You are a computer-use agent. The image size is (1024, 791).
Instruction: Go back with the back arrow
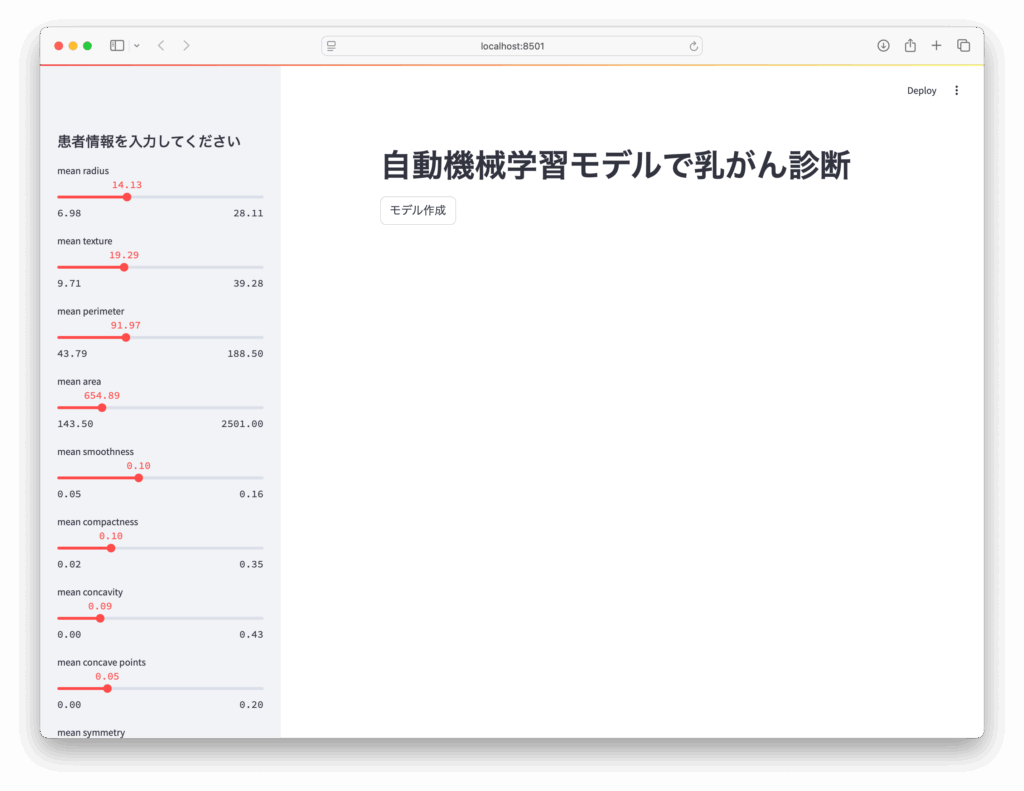[x=161, y=46]
